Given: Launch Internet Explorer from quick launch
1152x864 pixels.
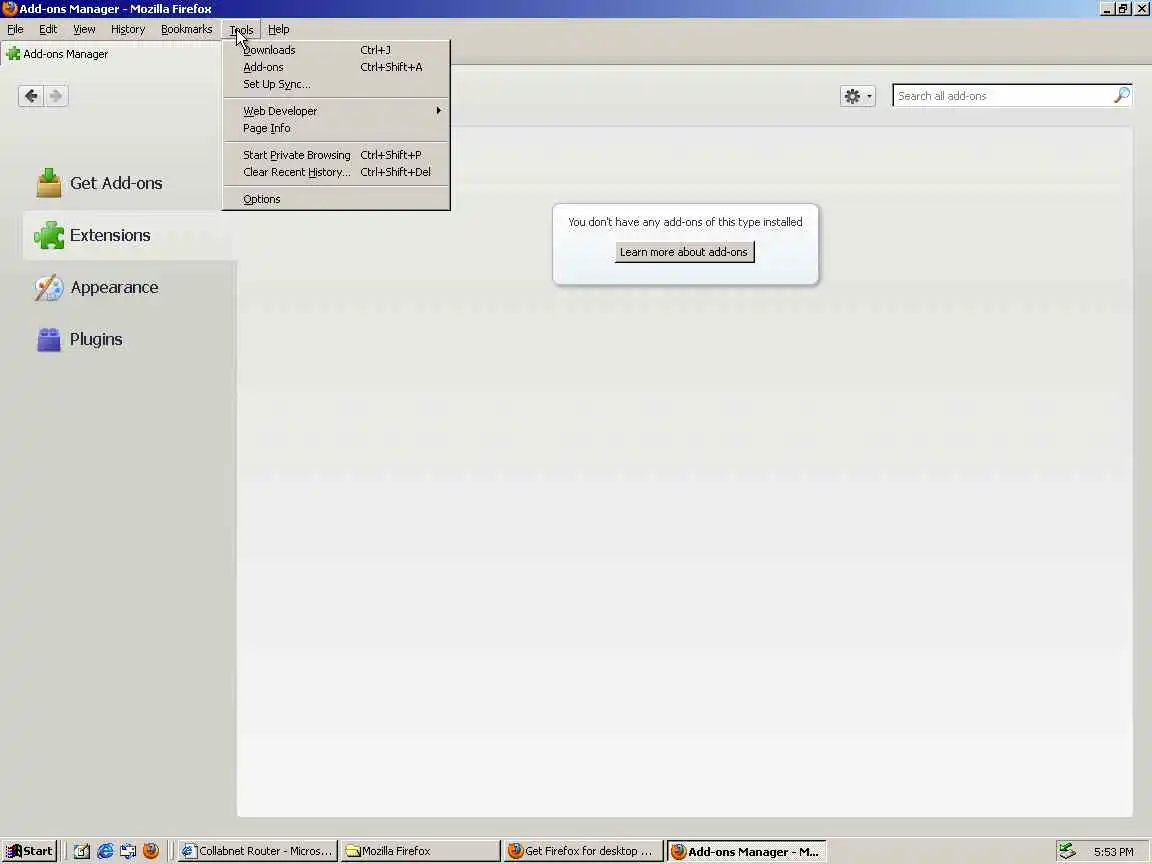Looking at the screenshot, I should click(x=105, y=851).
